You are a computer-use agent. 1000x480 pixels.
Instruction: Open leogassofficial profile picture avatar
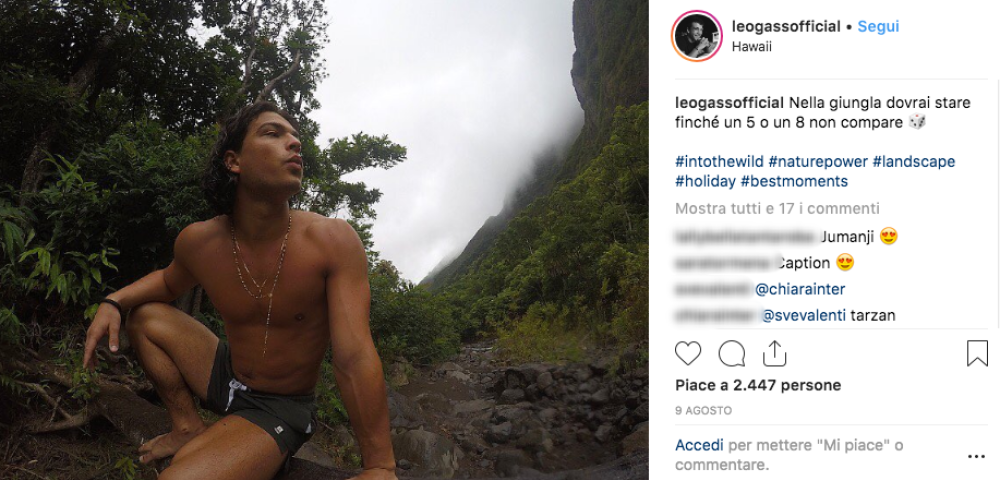pos(696,36)
